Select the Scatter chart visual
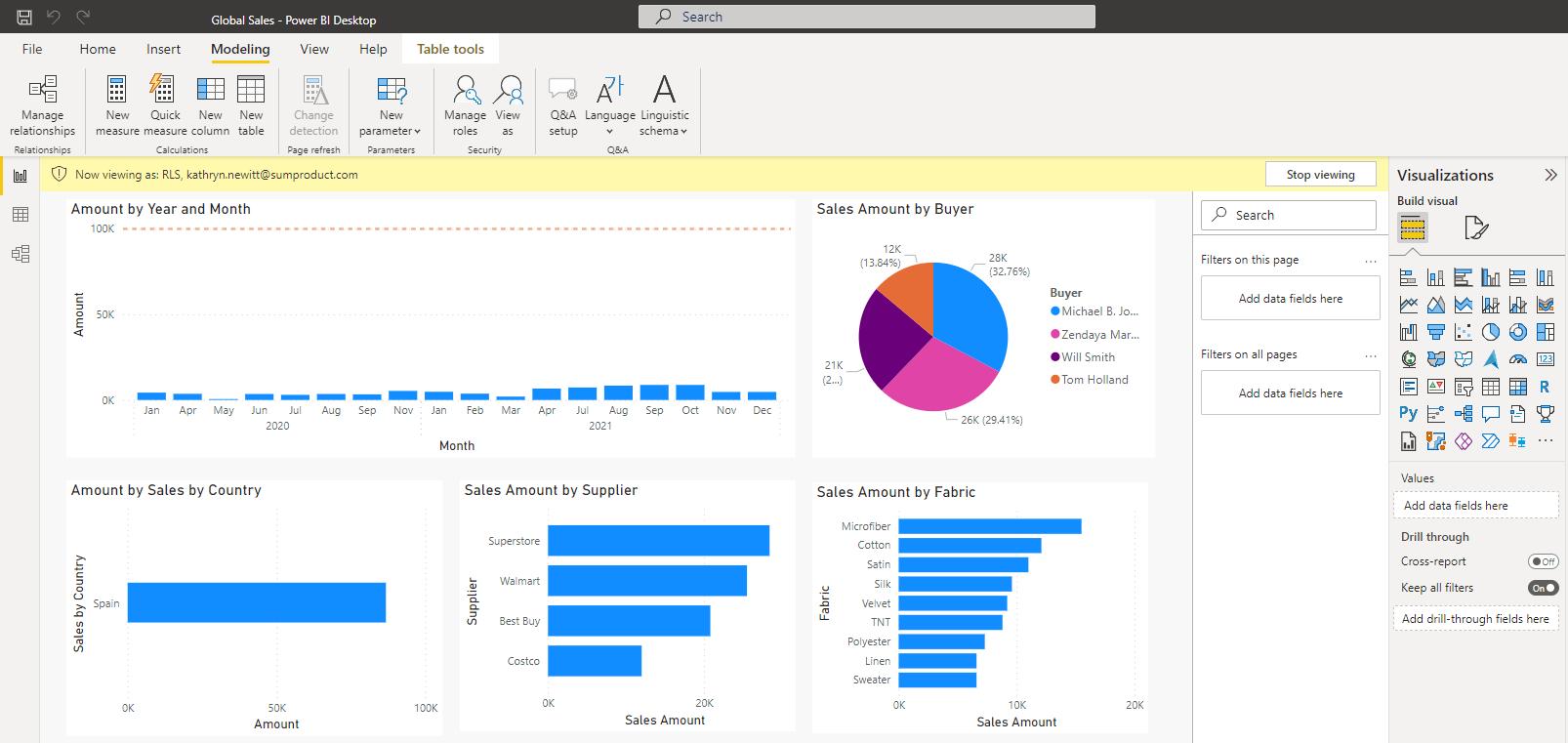The height and width of the screenshot is (743, 1568). point(1463,332)
